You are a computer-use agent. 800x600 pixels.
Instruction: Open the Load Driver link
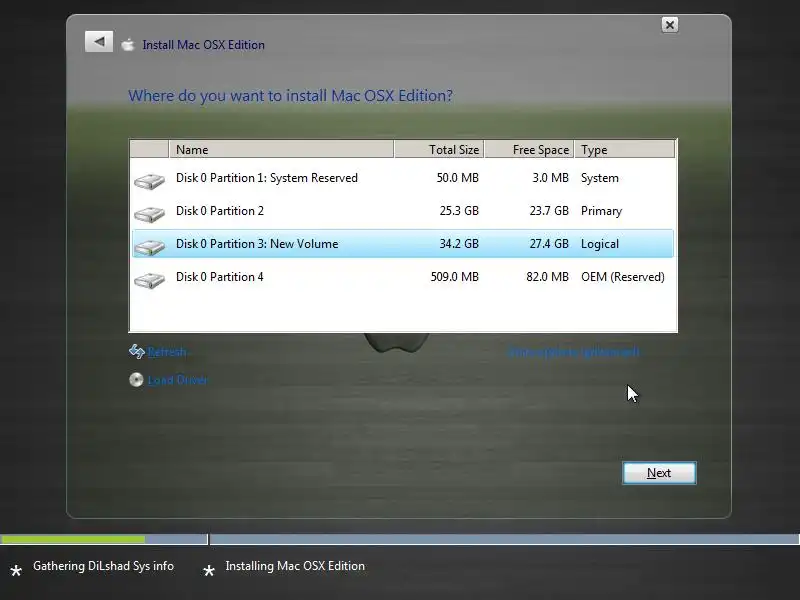pos(178,380)
